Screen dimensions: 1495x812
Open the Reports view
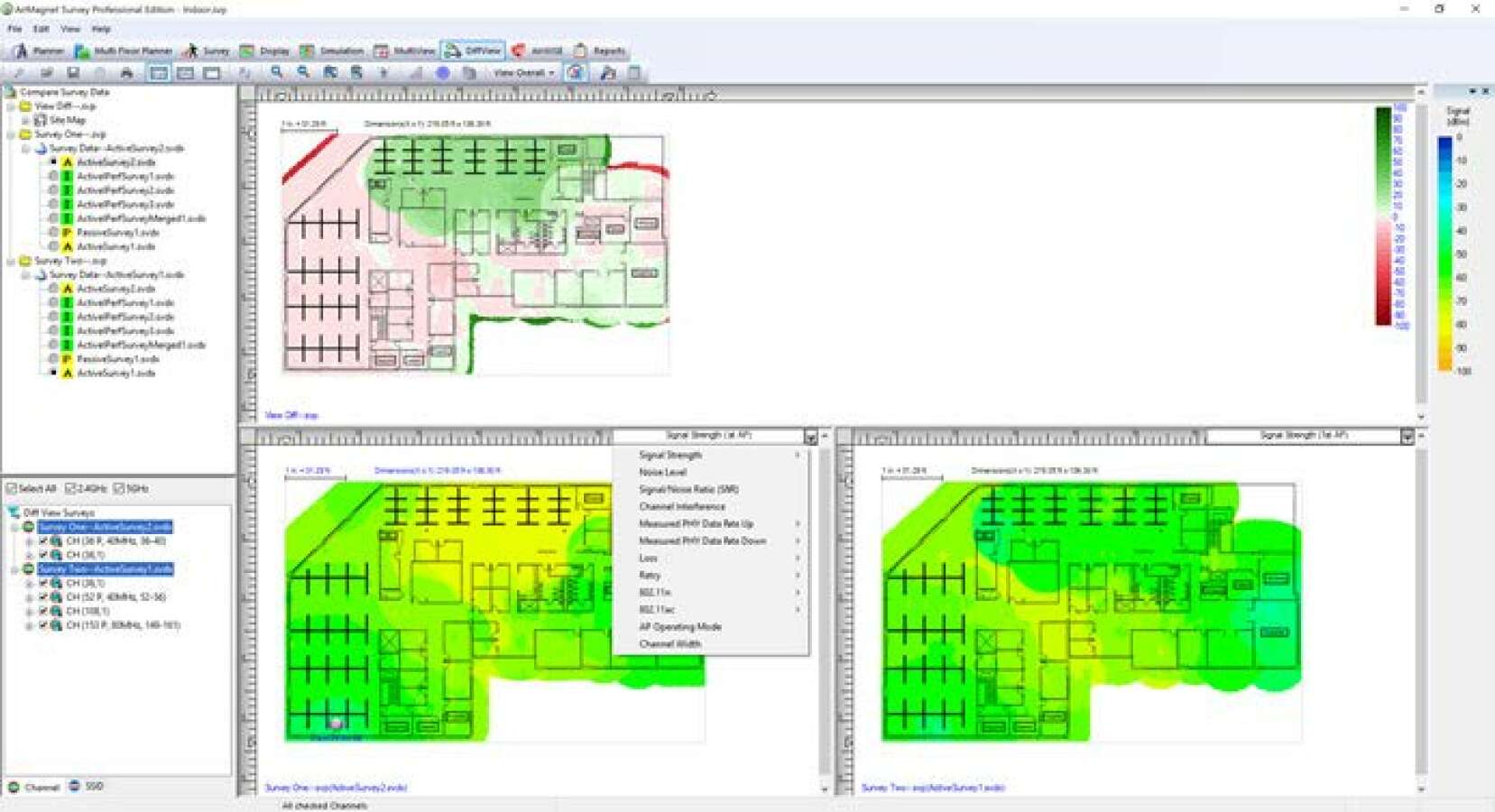tap(600, 51)
